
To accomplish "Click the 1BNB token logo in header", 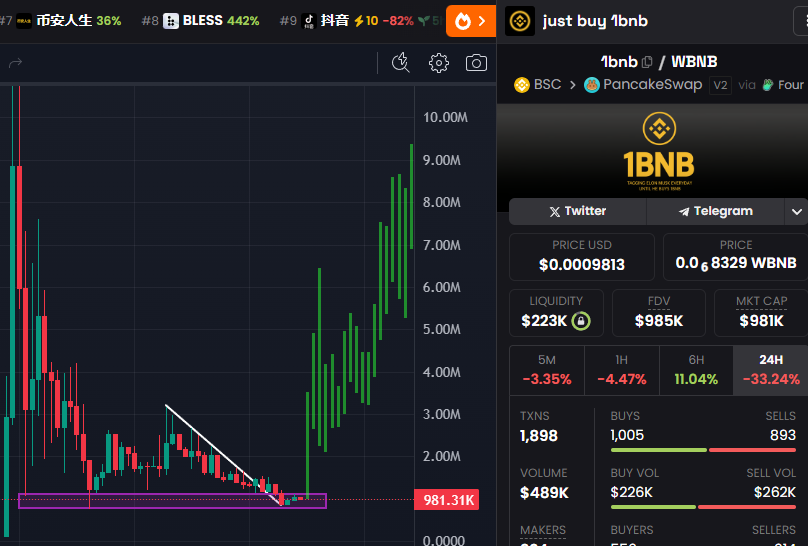I will pos(519,21).
